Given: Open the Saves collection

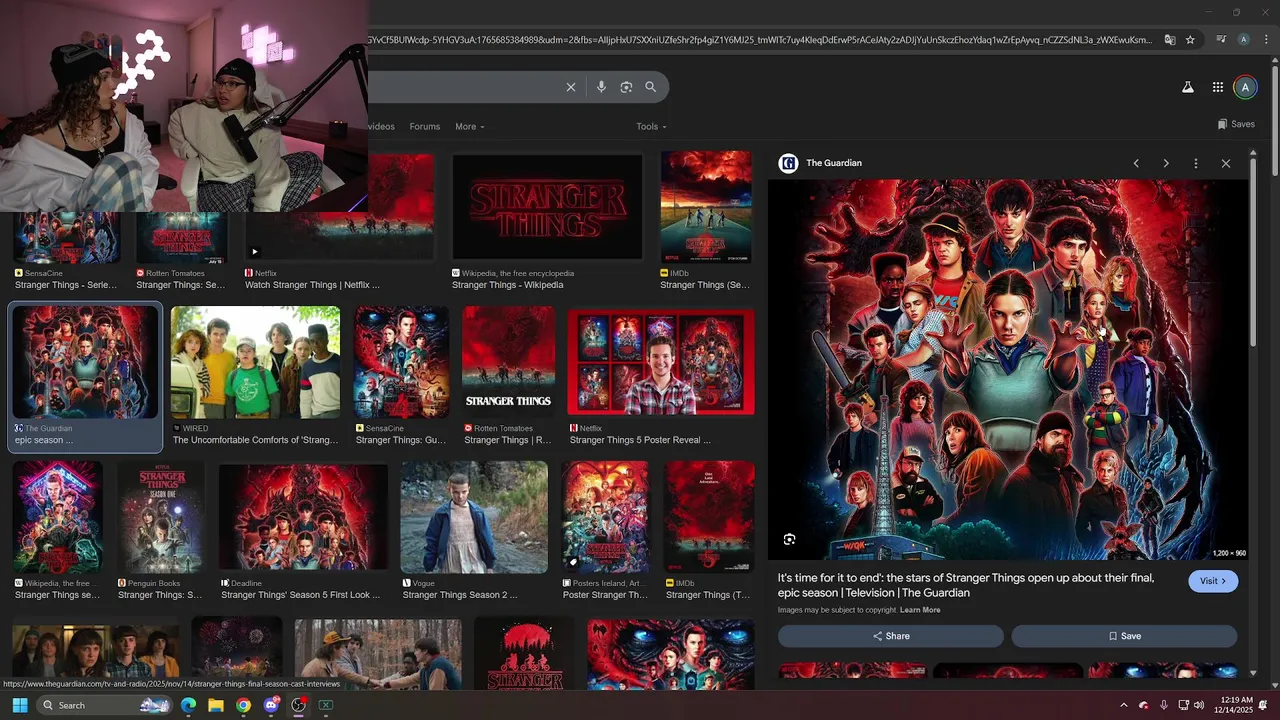Looking at the screenshot, I should [1236, 124].
